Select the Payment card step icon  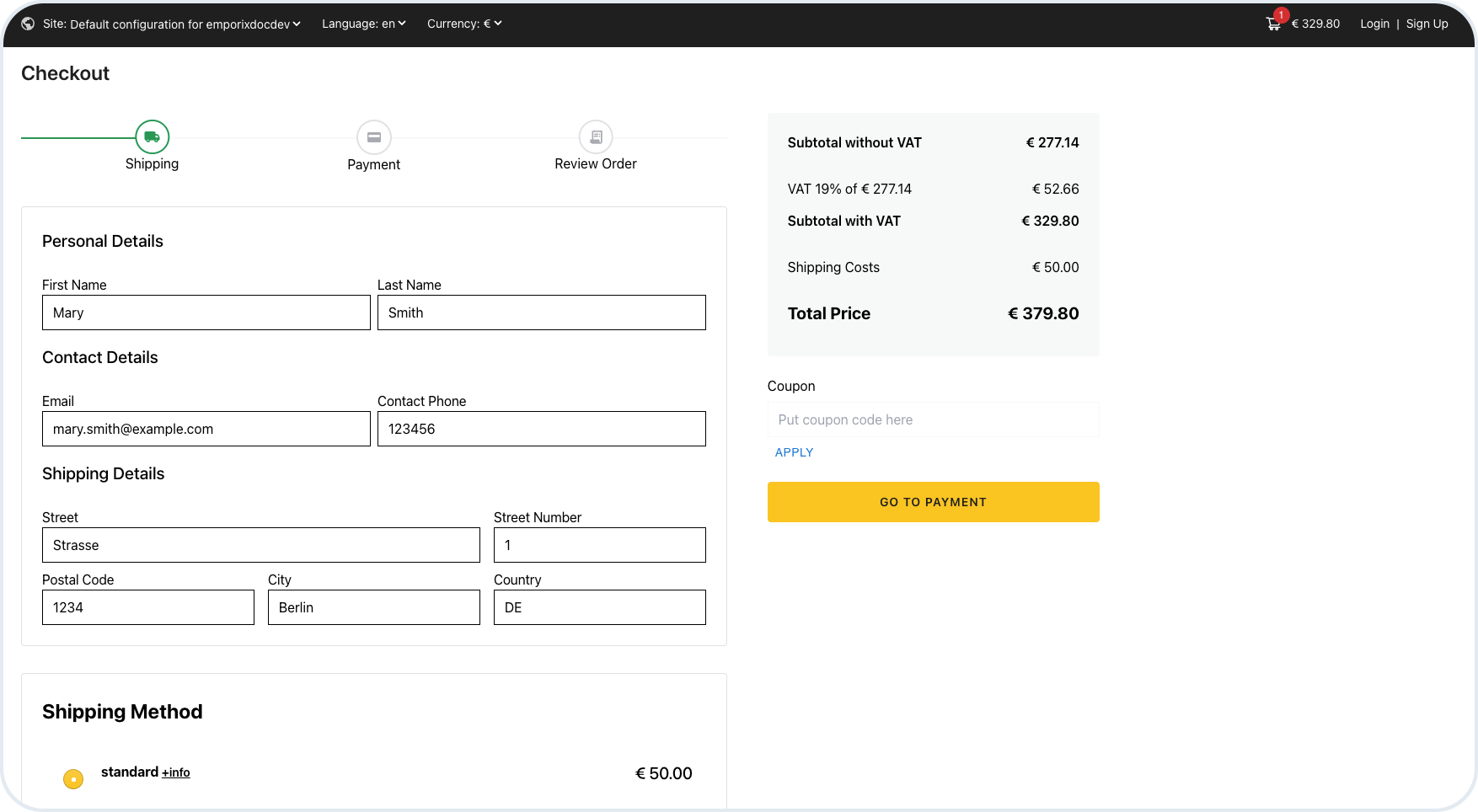[x=373, y=136]
